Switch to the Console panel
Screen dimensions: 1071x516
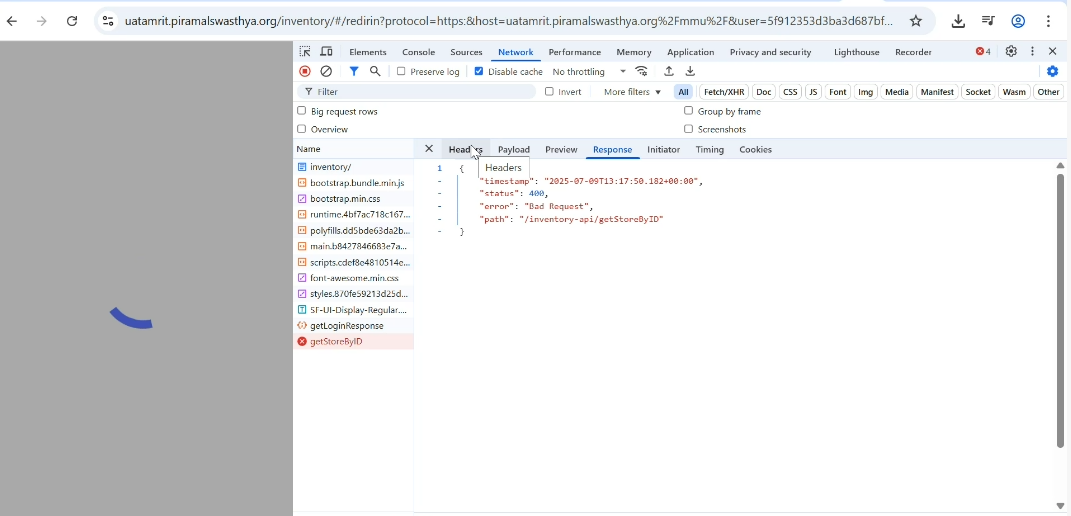418,52
